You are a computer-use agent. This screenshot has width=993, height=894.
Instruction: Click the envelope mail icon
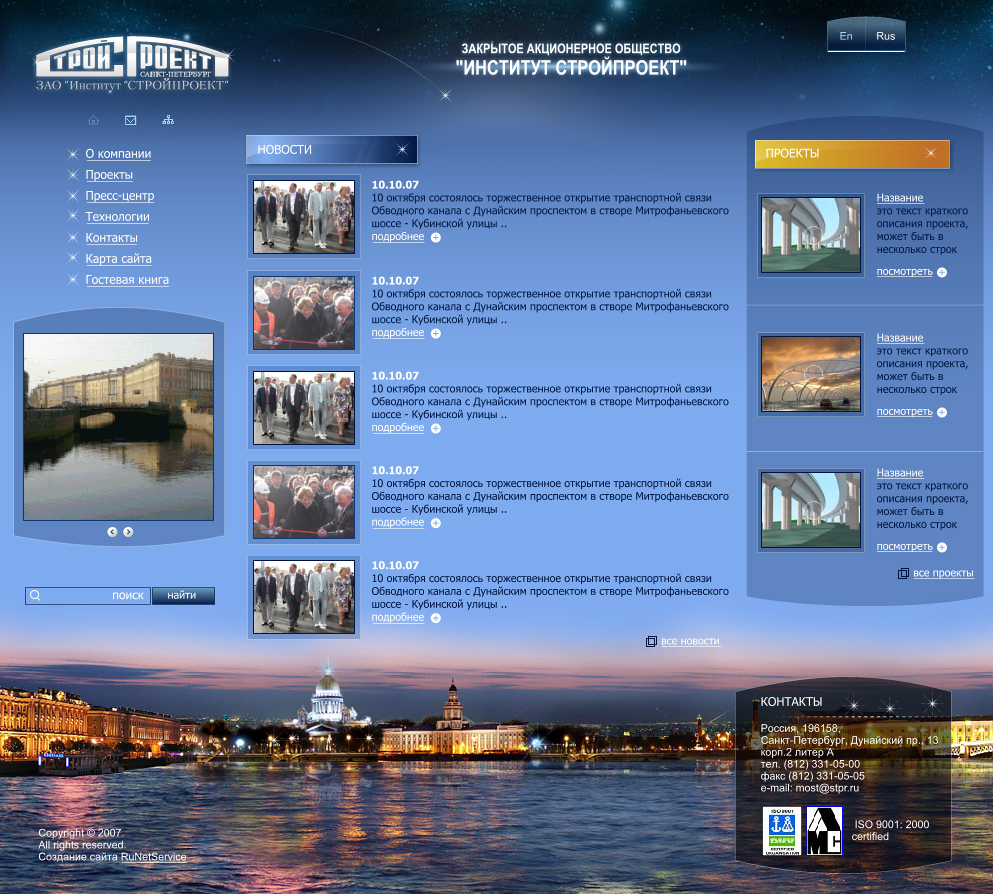pyautogui.click(x=130, y=120)
